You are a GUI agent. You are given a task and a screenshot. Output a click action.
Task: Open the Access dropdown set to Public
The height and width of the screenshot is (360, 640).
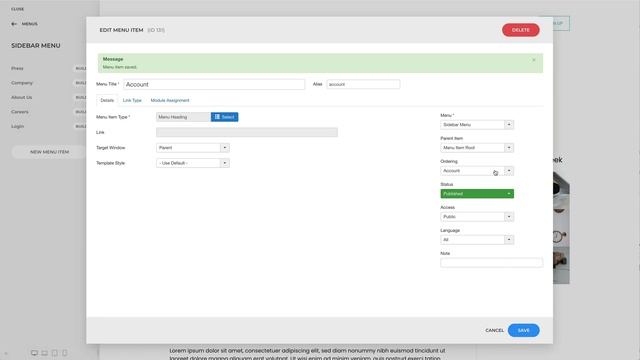477,217
